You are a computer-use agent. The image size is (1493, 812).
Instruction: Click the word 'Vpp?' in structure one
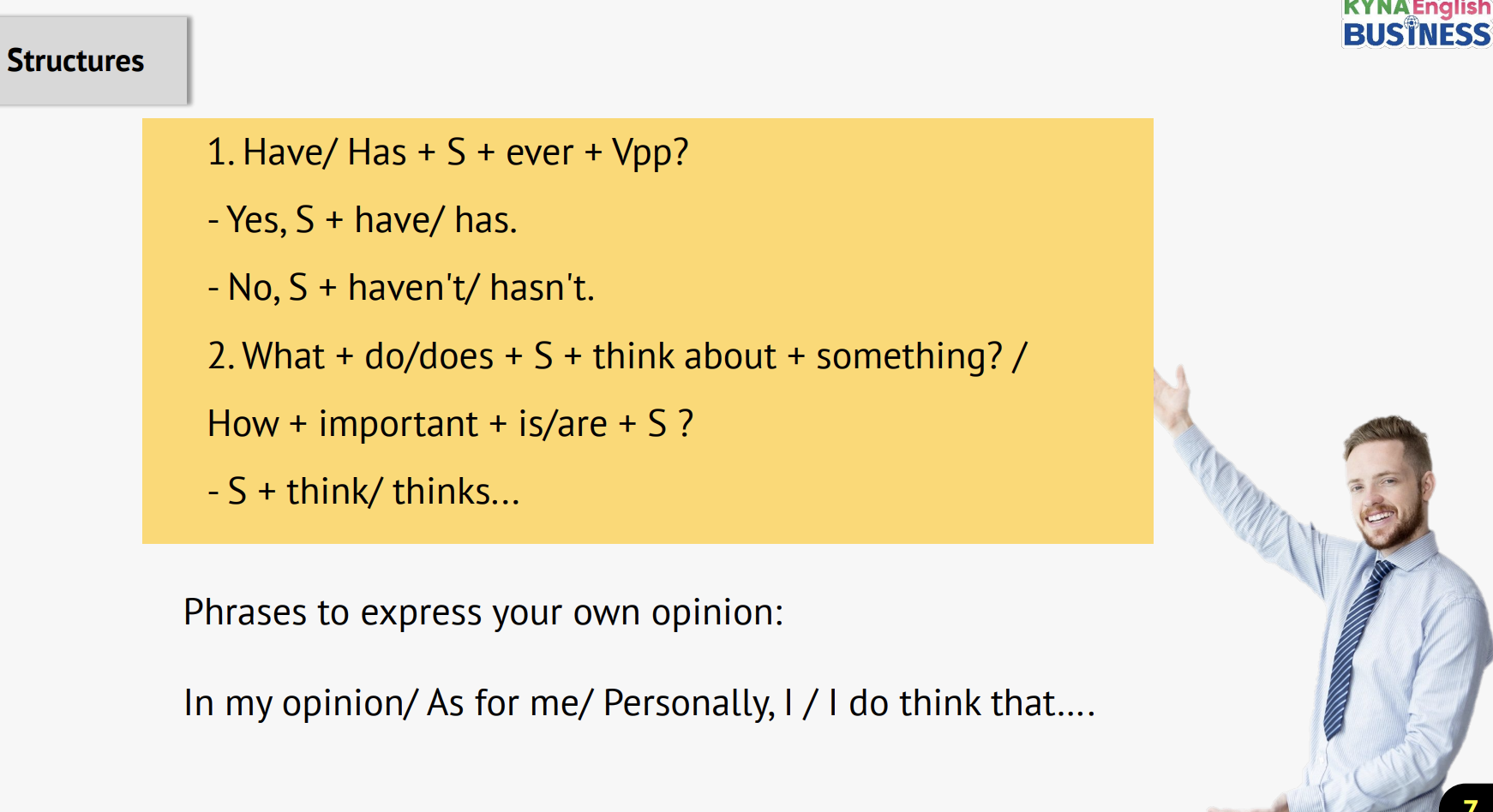(x=650, y=153)
